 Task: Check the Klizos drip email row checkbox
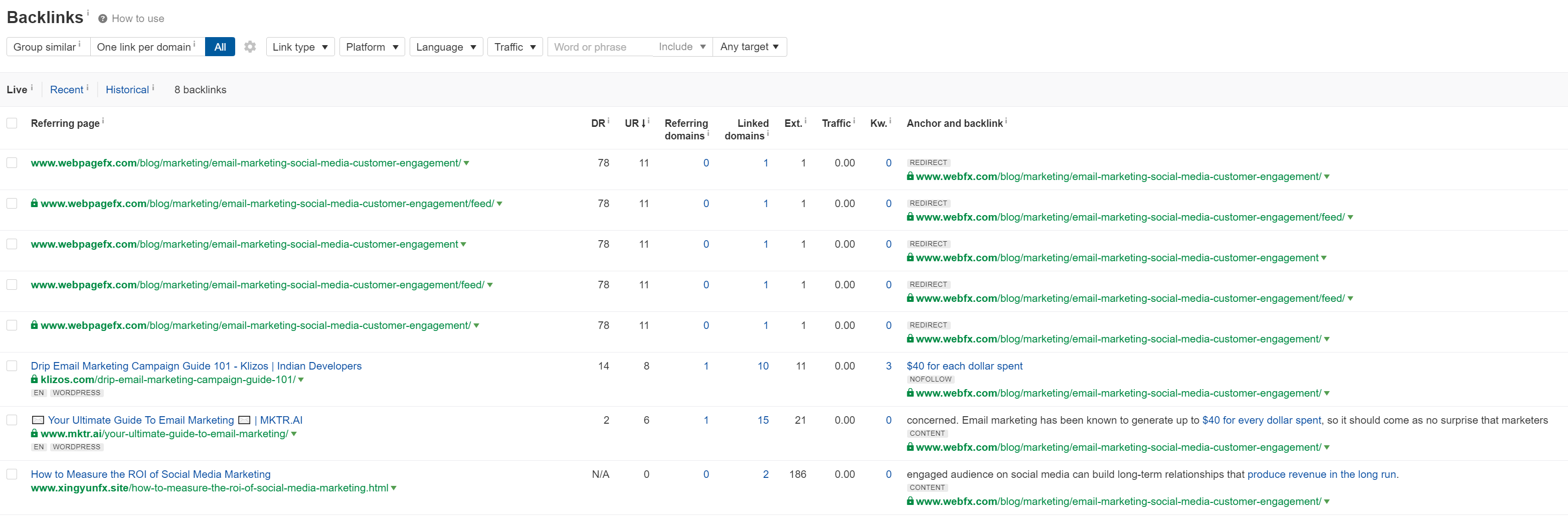[12, 367]
